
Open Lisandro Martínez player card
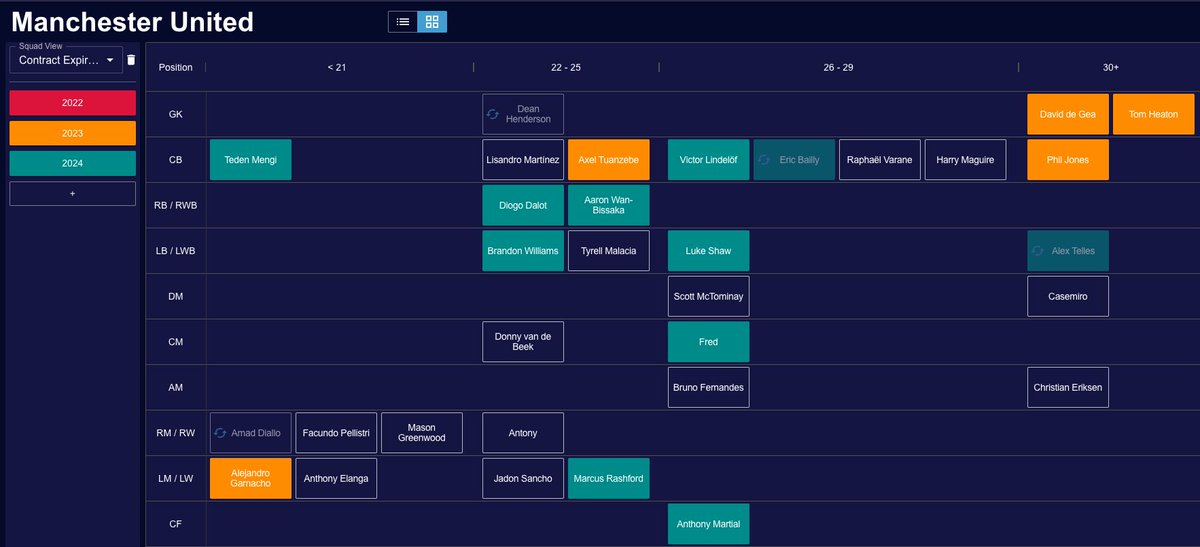(x=523, y=160)
